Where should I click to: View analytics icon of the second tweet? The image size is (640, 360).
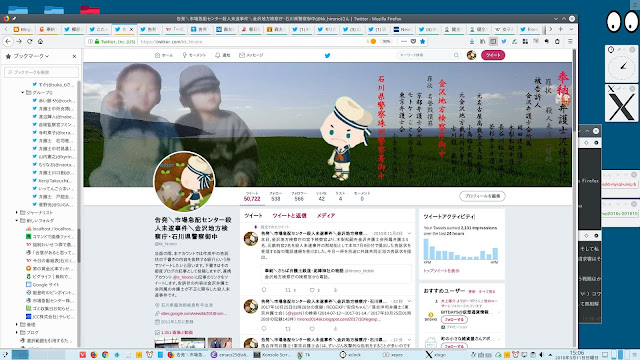point(336,329)
